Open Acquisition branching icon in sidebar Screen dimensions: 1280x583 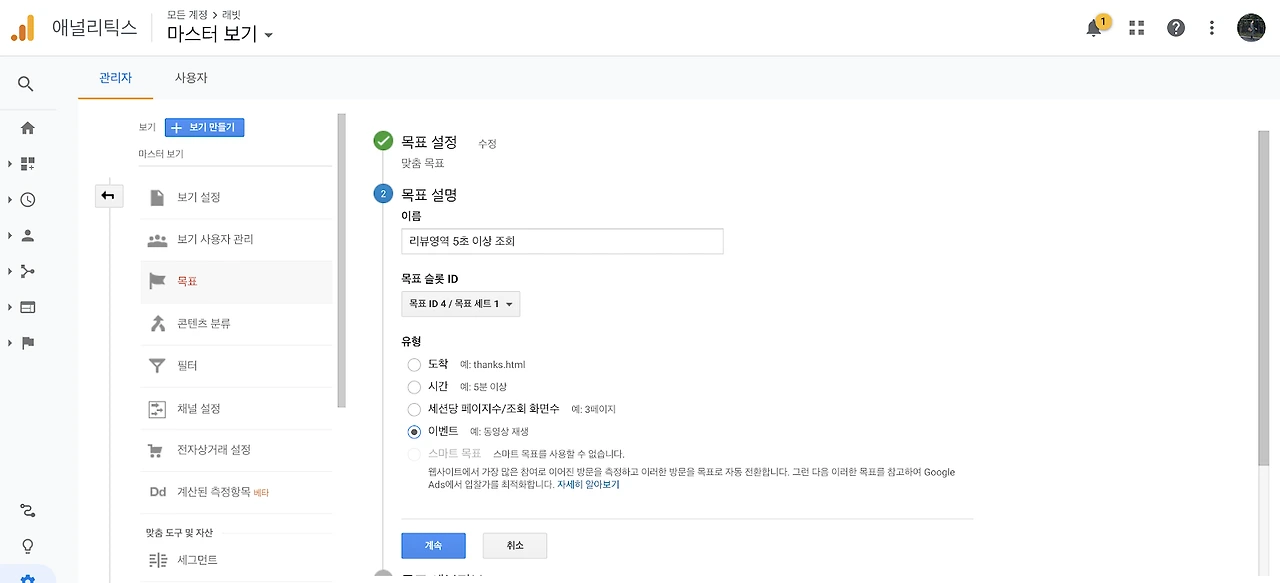[x=28, y=271]
